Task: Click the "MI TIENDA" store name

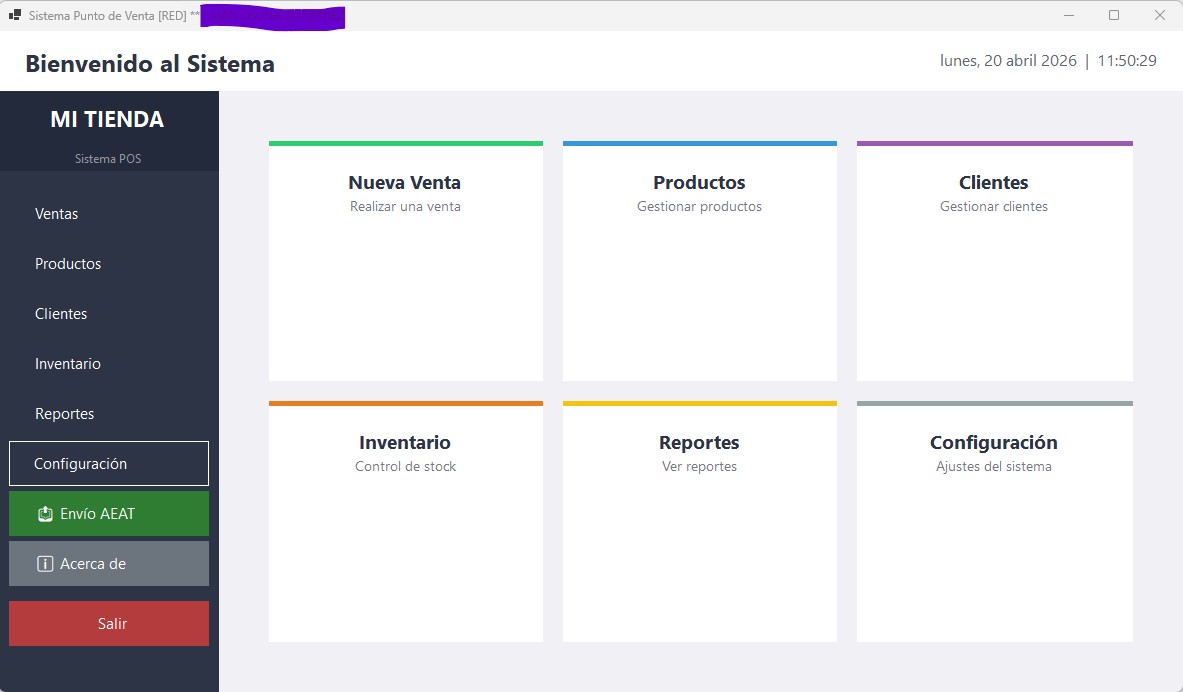Action: point(107,119)
